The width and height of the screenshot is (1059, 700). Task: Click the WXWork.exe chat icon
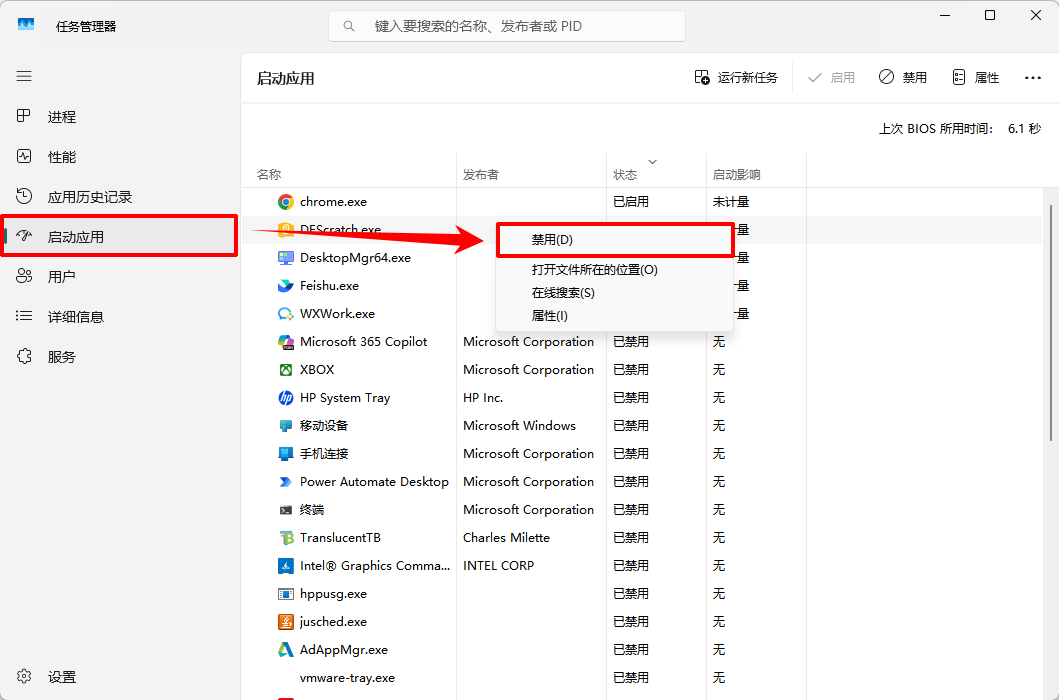point(286,314)
